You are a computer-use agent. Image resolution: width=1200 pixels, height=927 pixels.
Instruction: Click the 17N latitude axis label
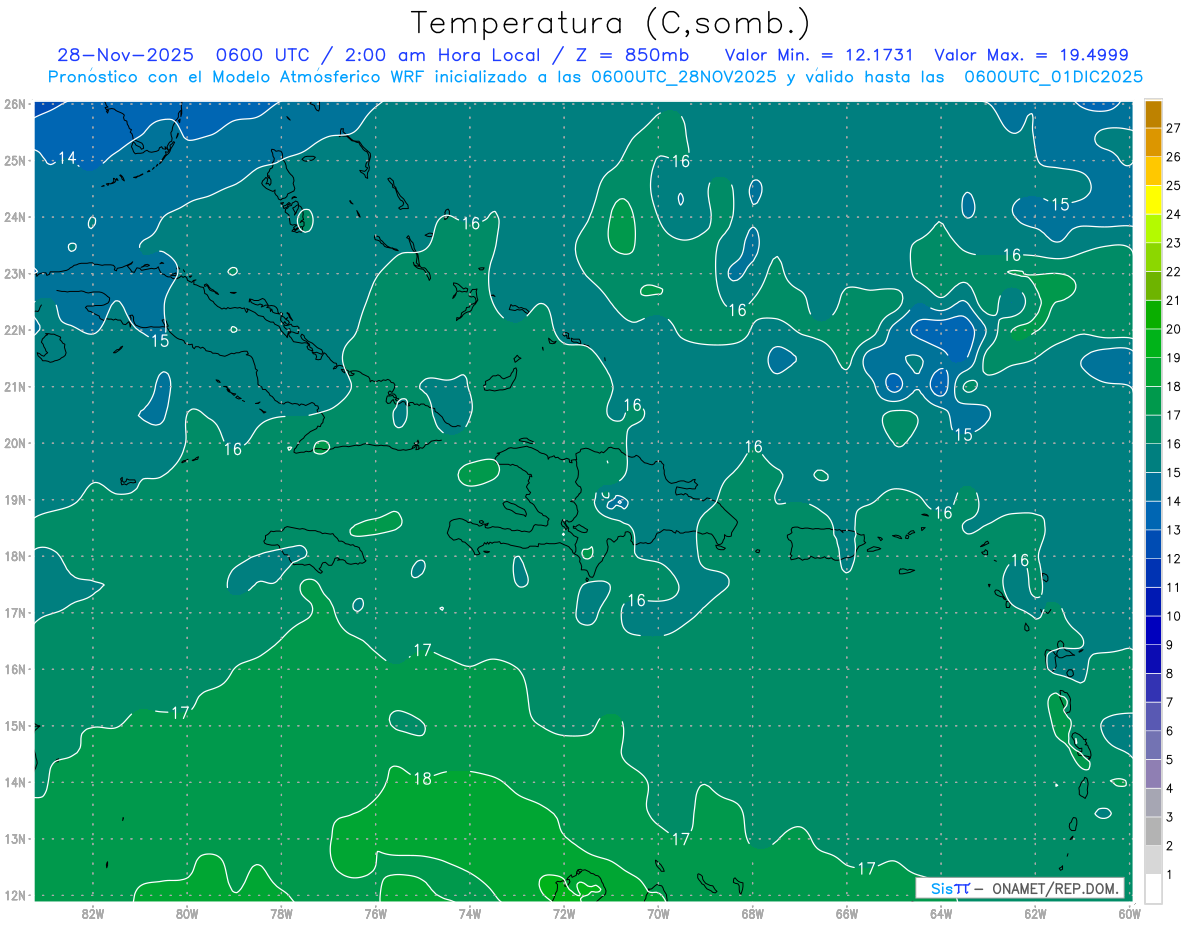(x=14, y=612)
